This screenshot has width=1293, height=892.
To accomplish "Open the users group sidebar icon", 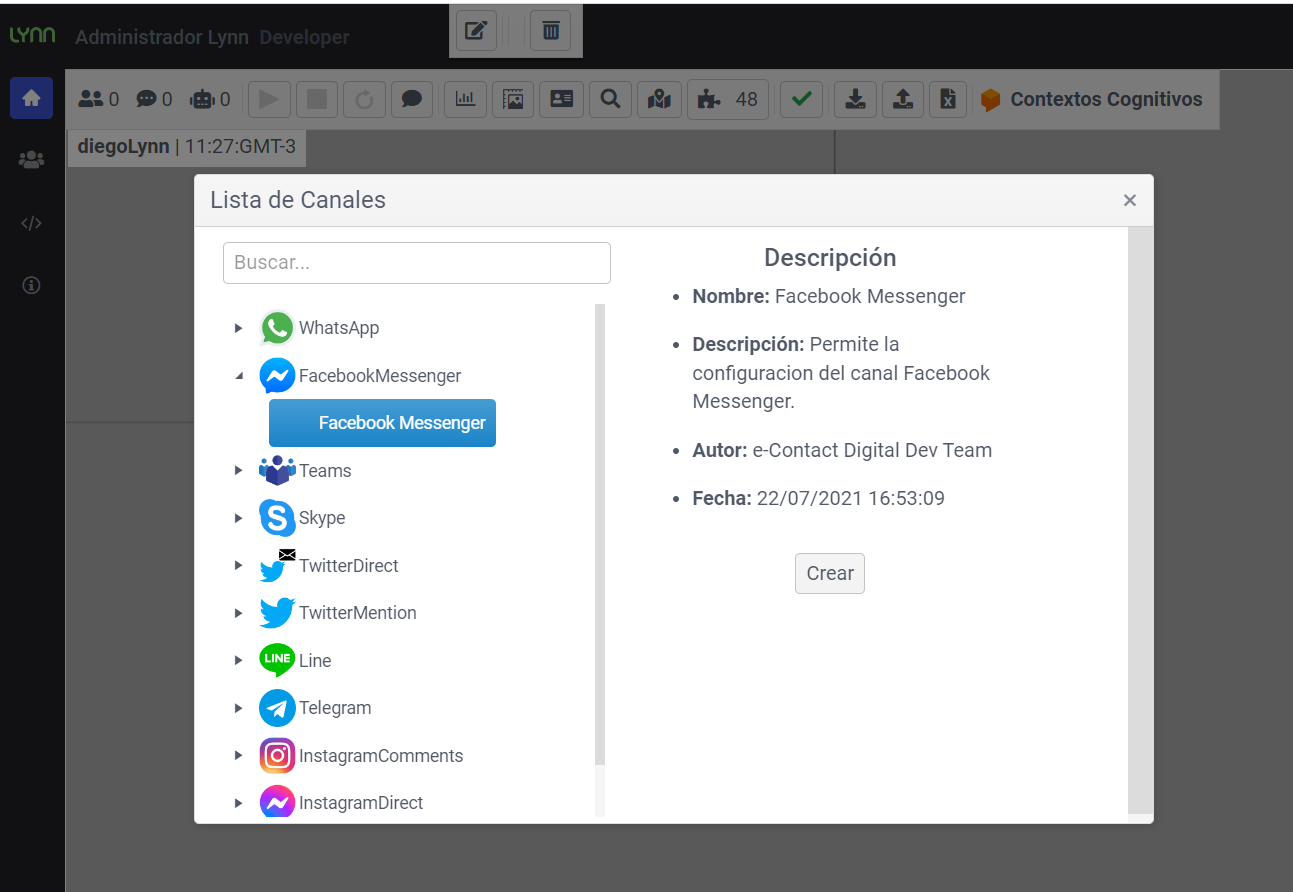I will pyautogui.click(x=31, y=159).
